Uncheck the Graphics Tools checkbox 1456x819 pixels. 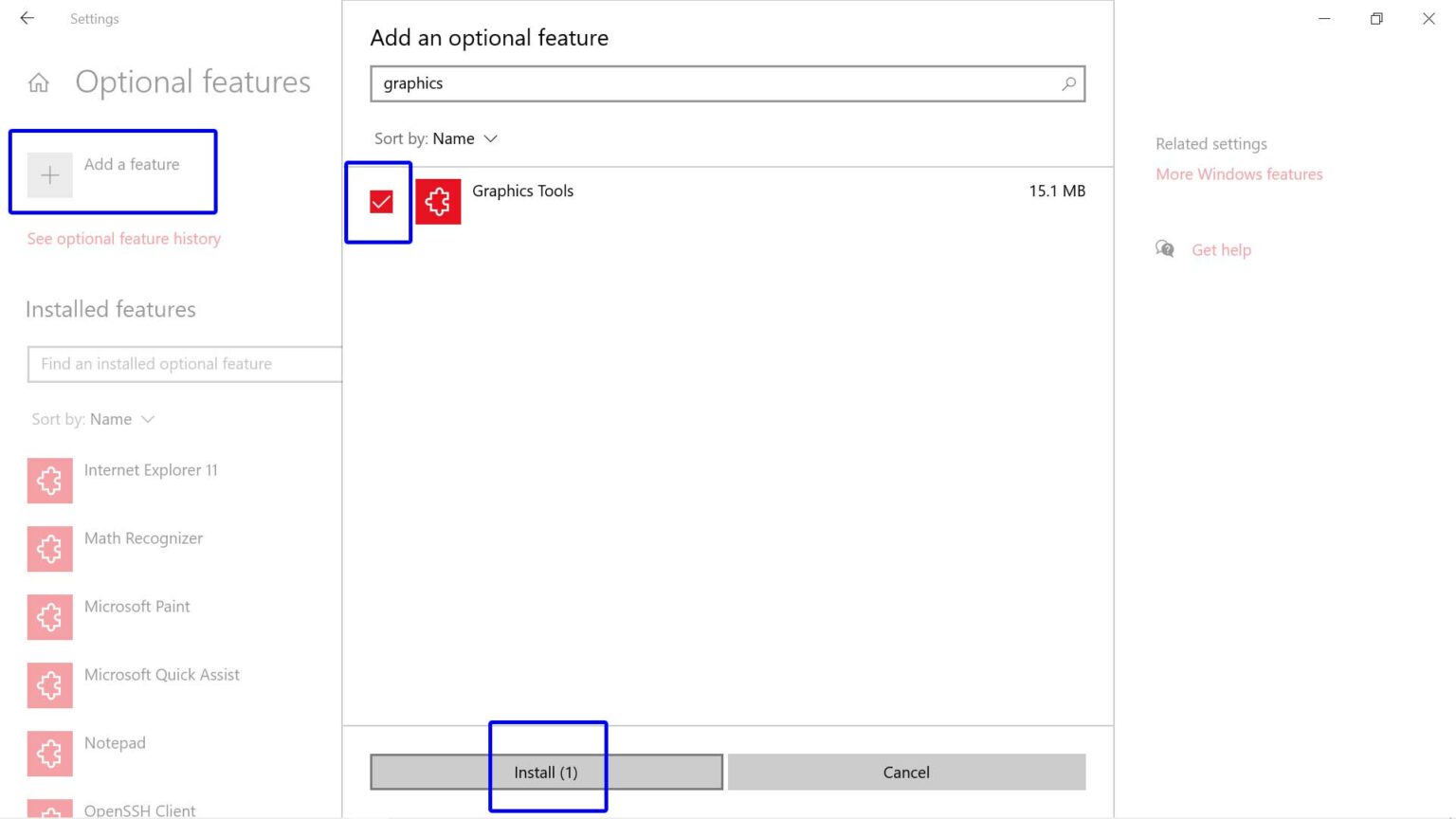point(381,202)
